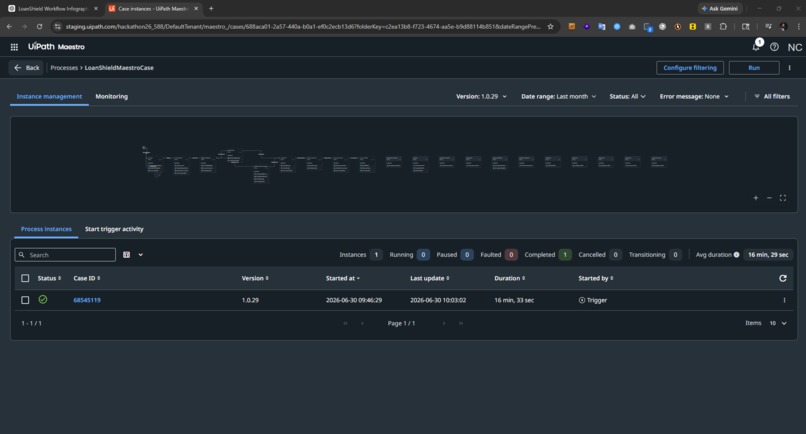806x434 pixels.
Task: Switch to the Monitoring tab
Action: pos(112,96)
